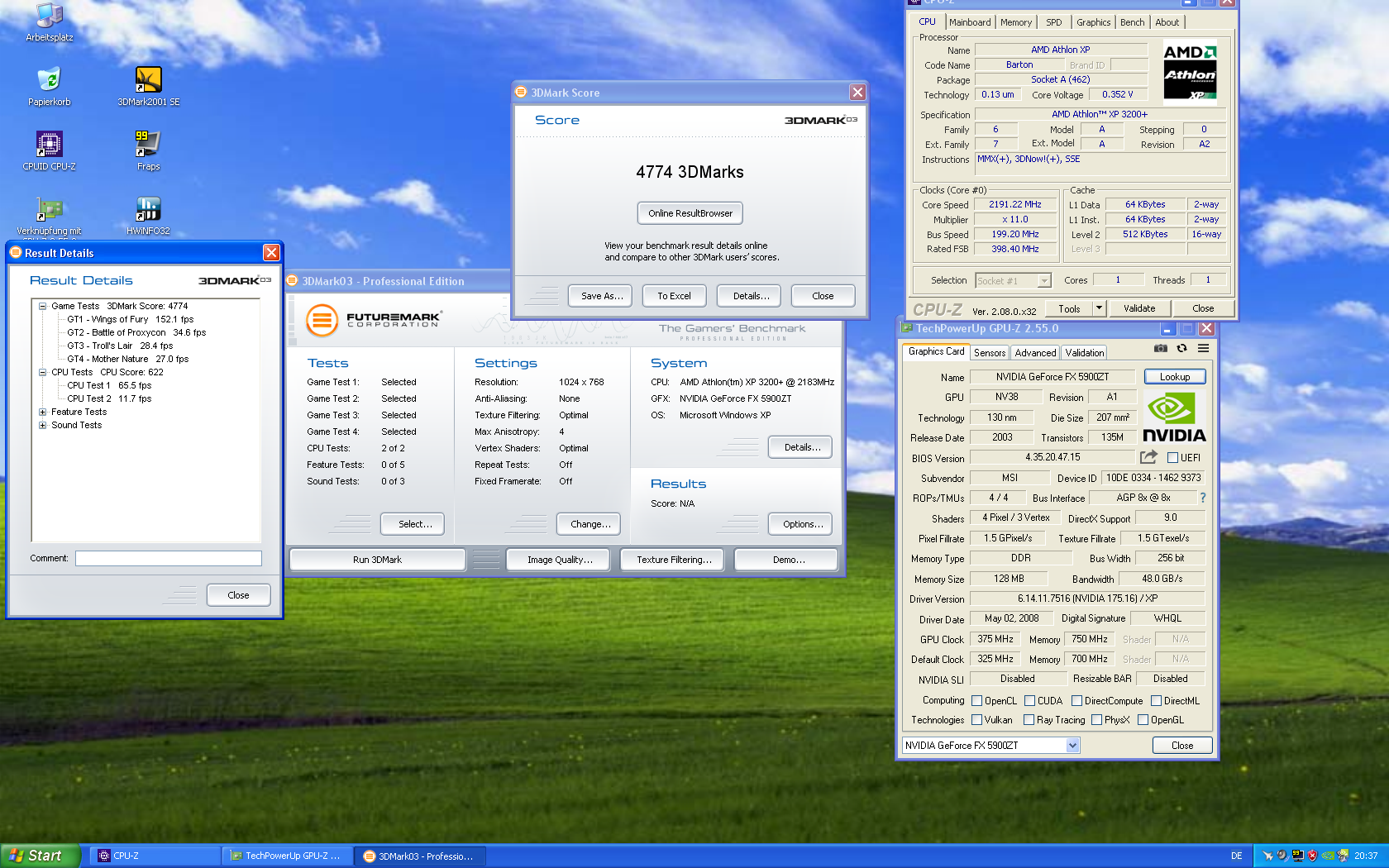This screenshot has height=868, width=1389.
Task: Click the airplane tray icon
Action: tap(1267, 856)
